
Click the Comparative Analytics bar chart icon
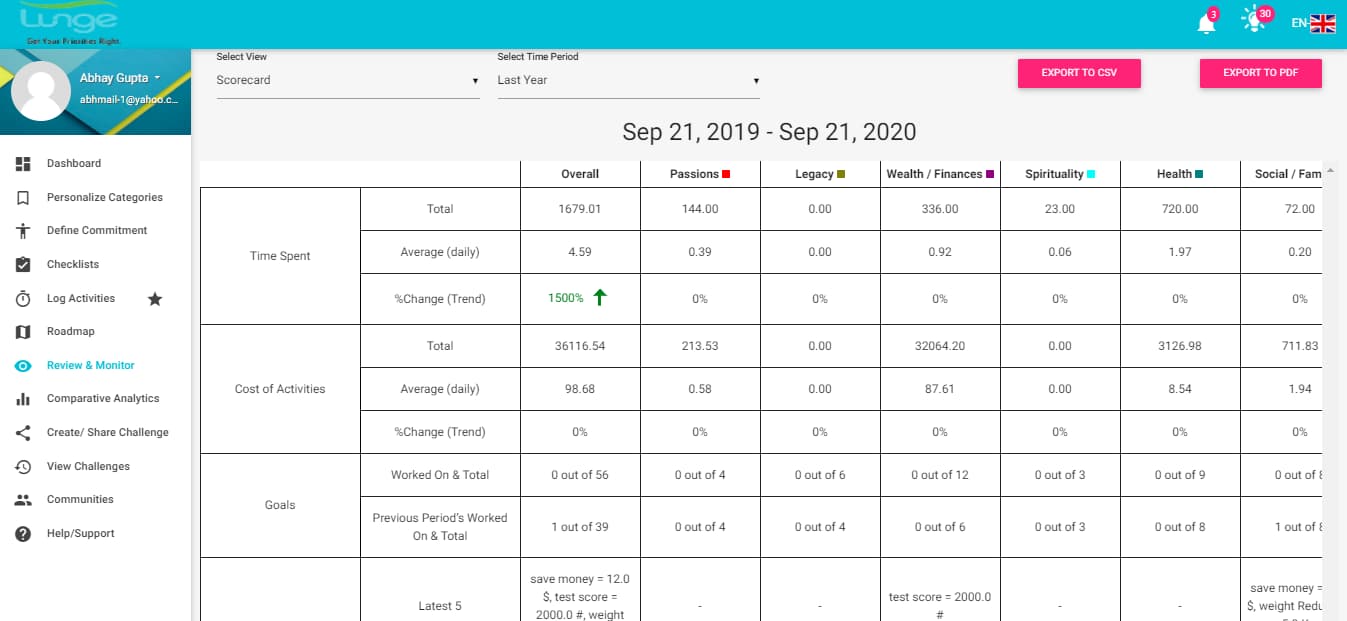(24, 399)
